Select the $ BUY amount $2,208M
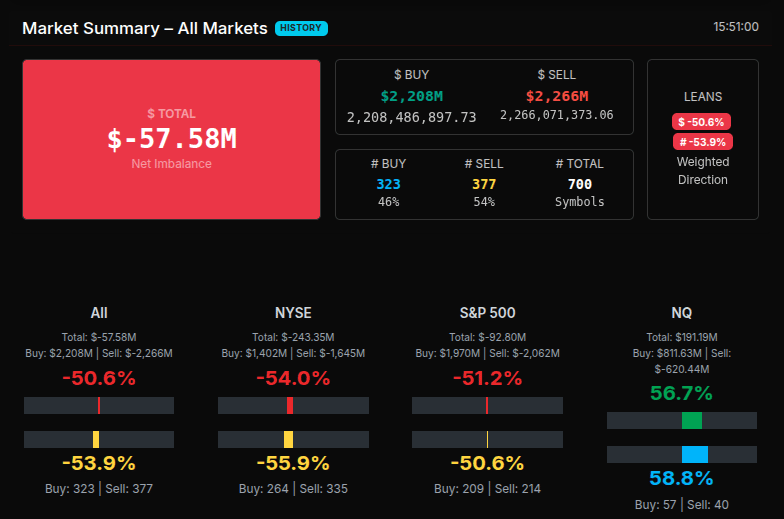 tap(411, 96)
